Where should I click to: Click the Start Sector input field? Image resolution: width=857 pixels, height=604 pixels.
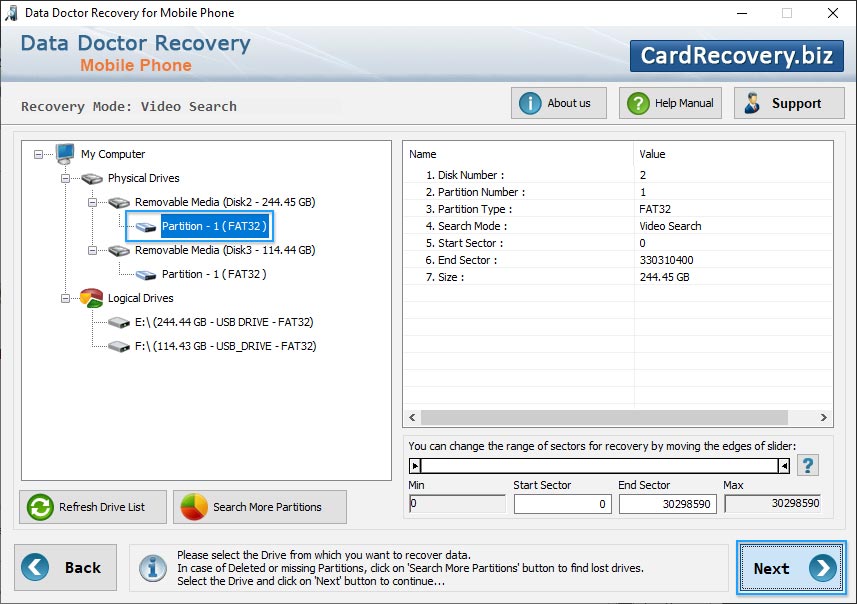[562, 504]
